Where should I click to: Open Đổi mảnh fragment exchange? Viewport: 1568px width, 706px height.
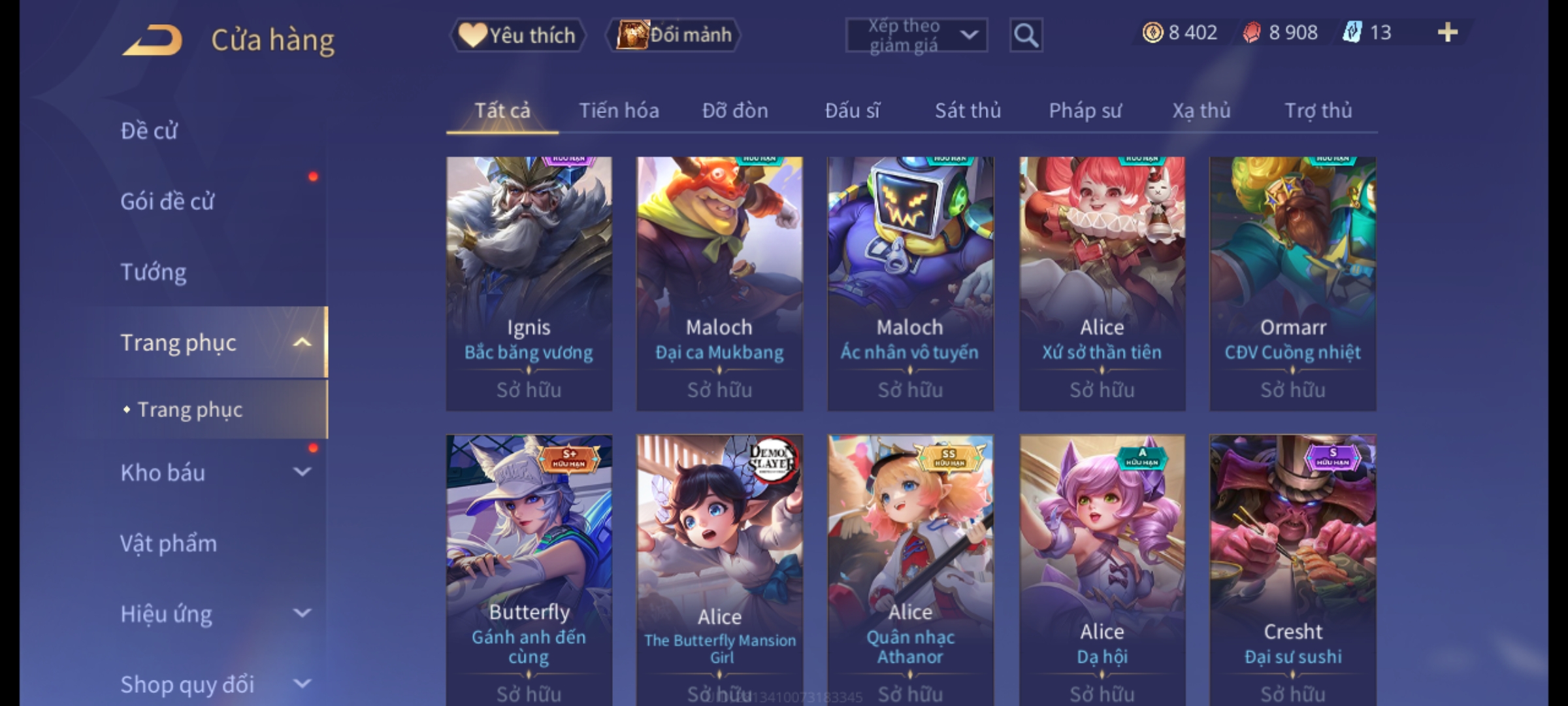click(x=674, y=35)
